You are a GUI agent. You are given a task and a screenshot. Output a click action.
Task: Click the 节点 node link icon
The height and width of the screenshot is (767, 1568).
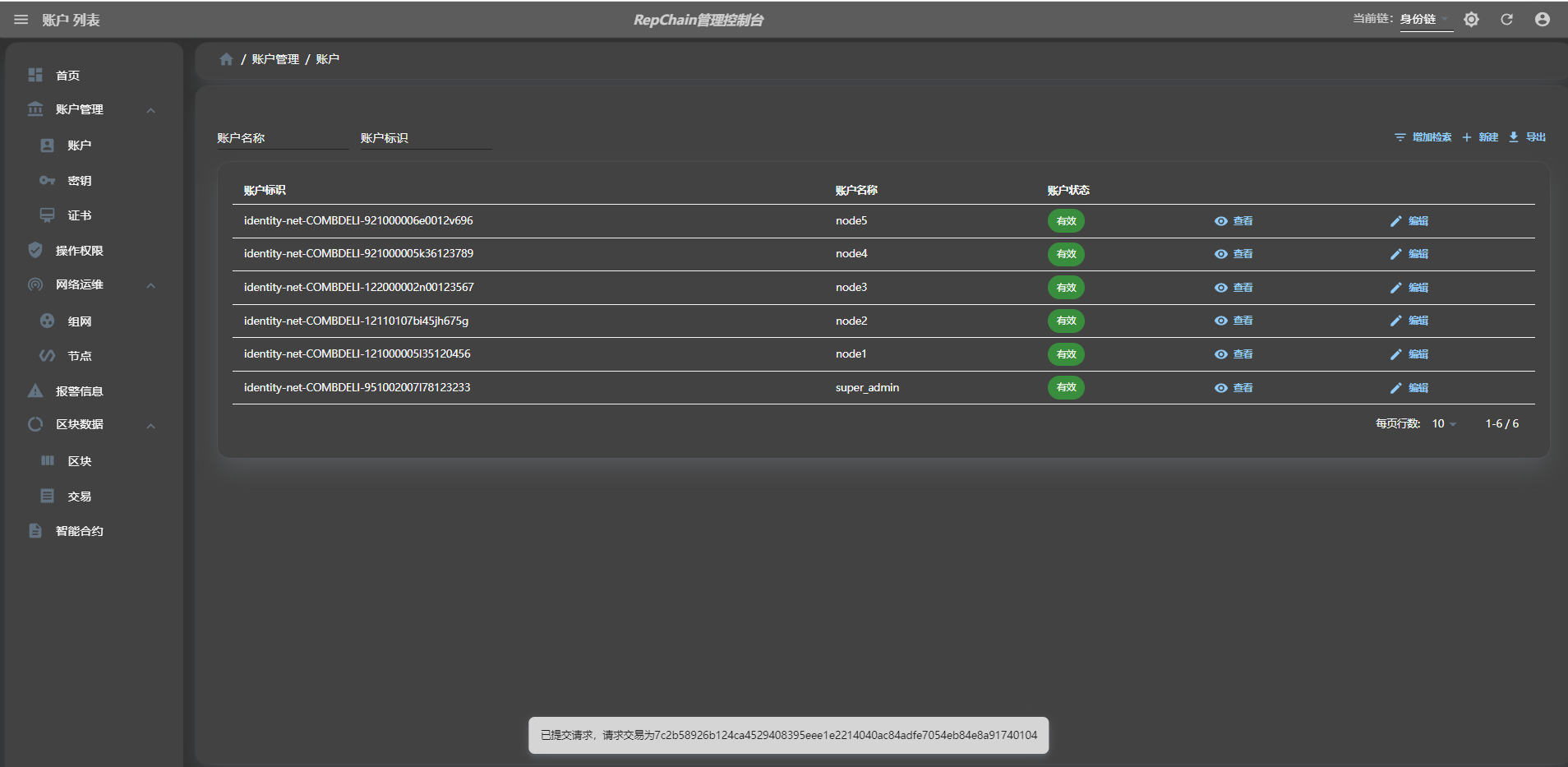[48, 355]
